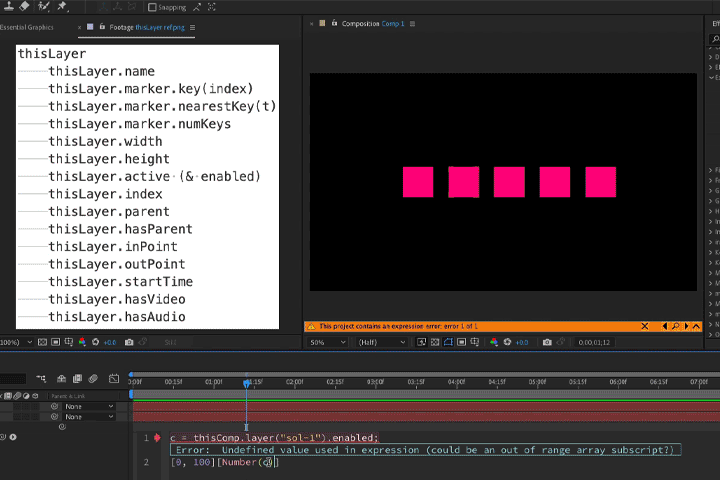Toggle transparency grid in Composition panel
This screenshot has height=480, width=720.
[435, 342]
